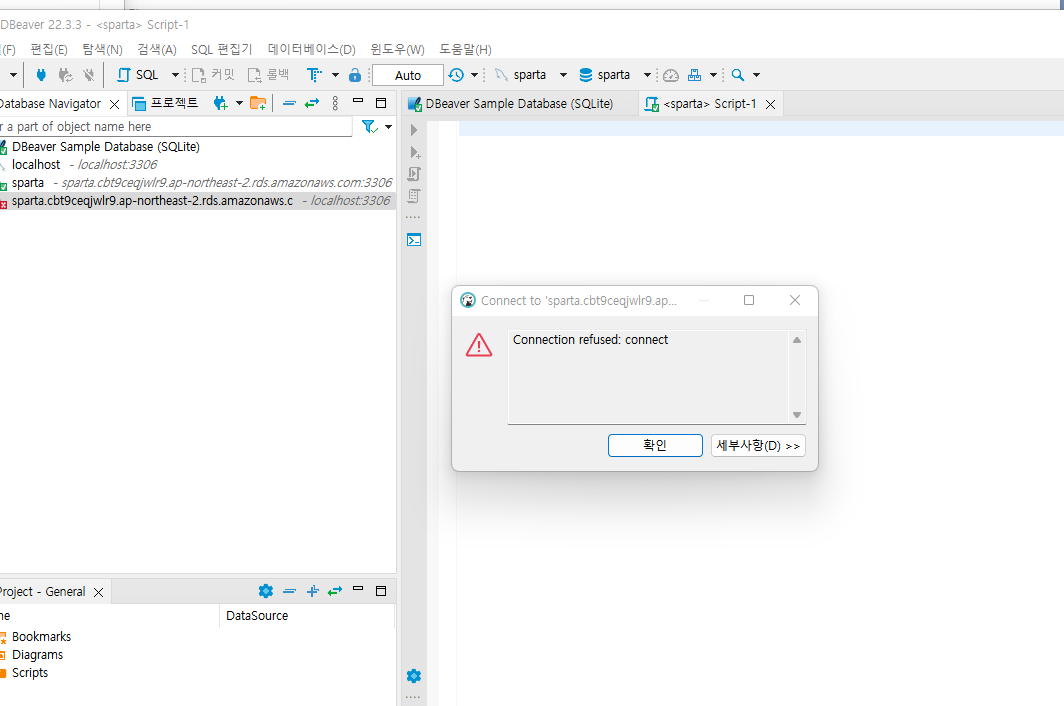
Task: Click the explain execution plan icon
Action: tap(414, 196)
